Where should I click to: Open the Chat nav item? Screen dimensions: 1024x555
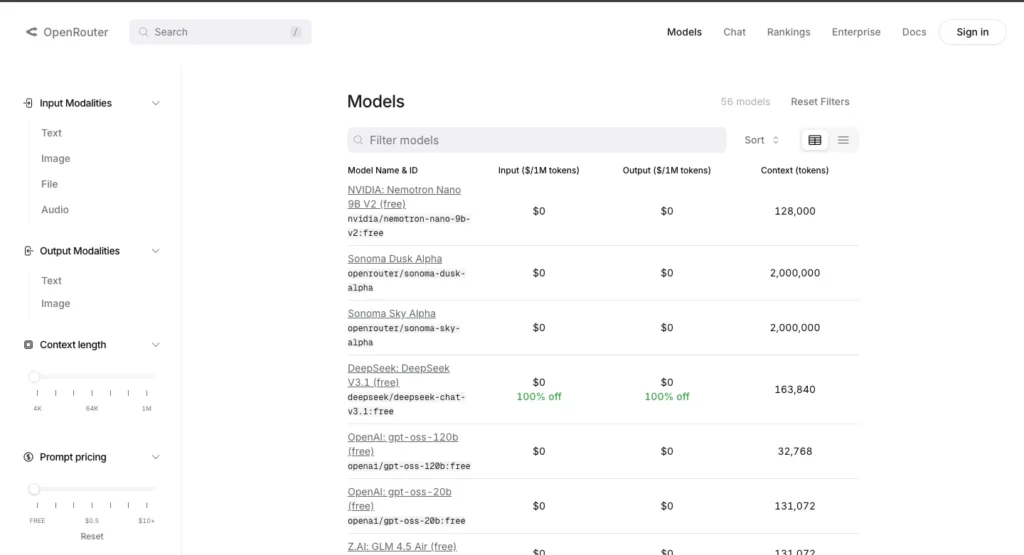(x=734, y=32)
